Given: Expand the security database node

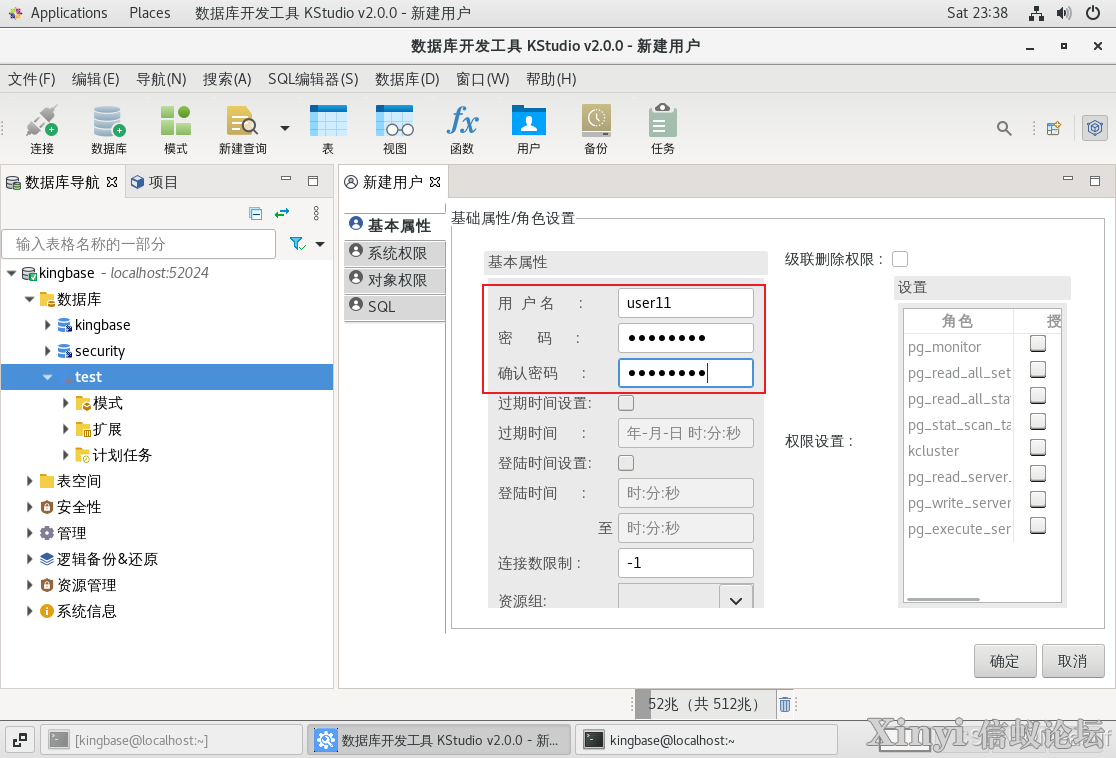Looking at the screenshot, I should (47, 351).
